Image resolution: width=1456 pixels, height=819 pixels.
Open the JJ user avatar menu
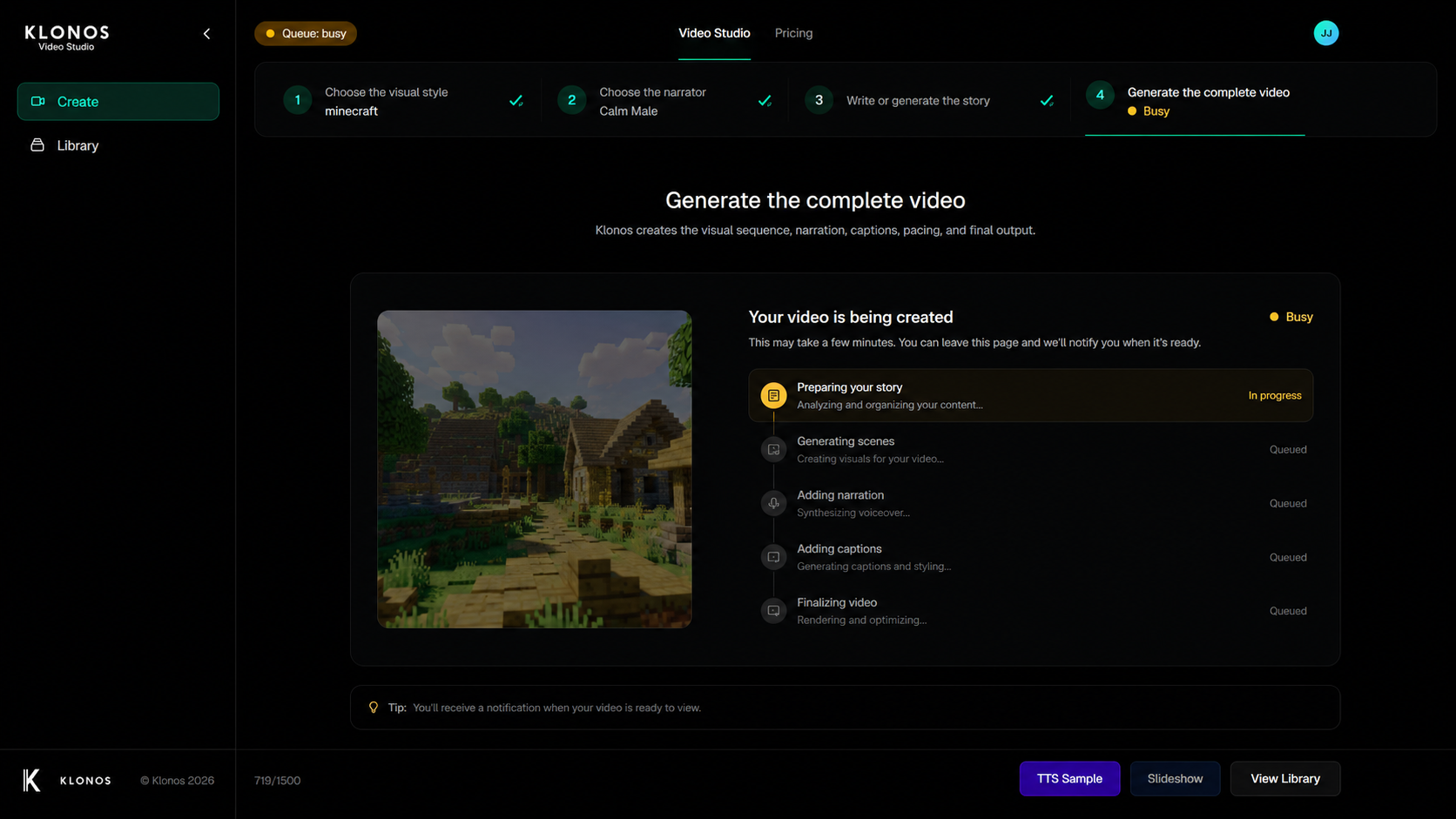click(x=1325, y=33)
